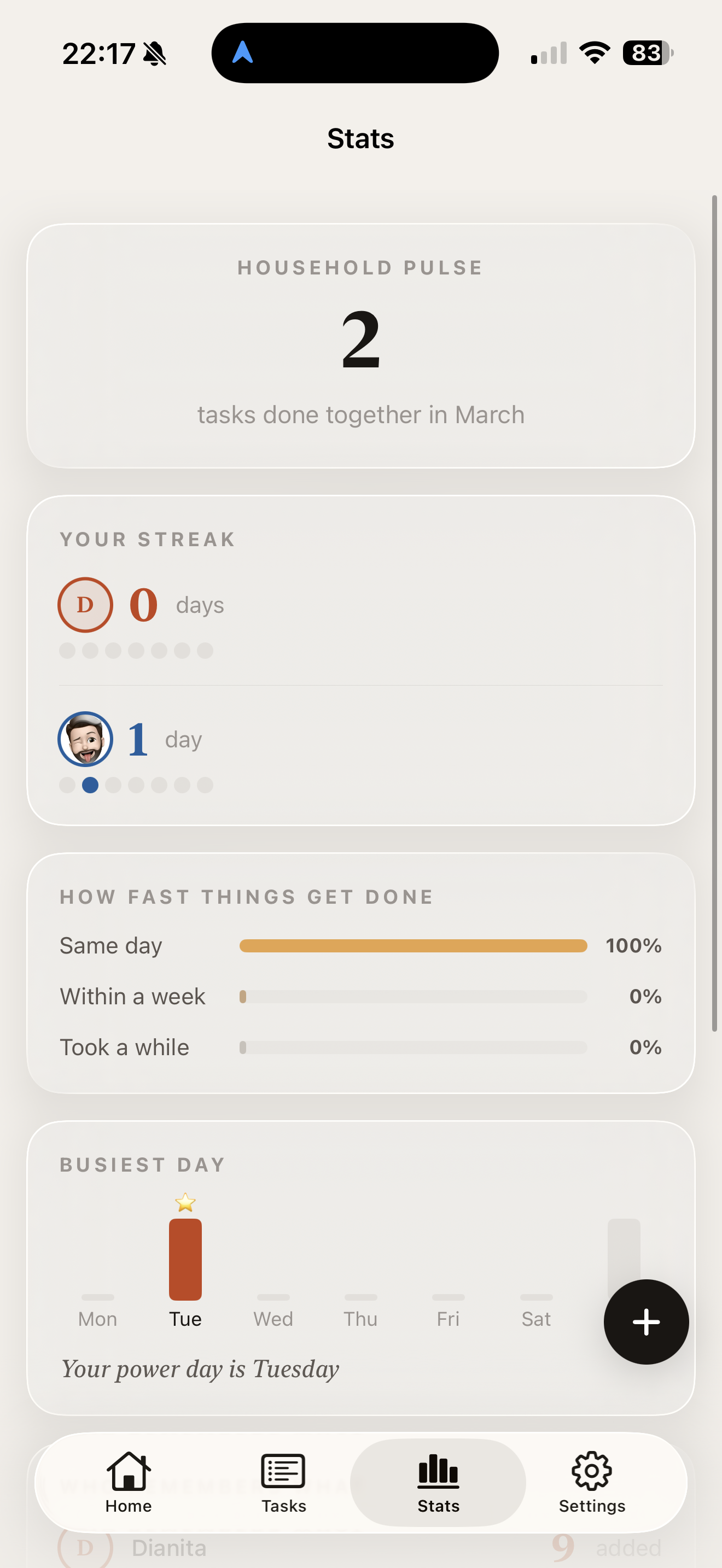This screenshot has width=722, height=1568.
Task: Tap "Your power day is Tuesday" text
Action: pos(200,1369)
